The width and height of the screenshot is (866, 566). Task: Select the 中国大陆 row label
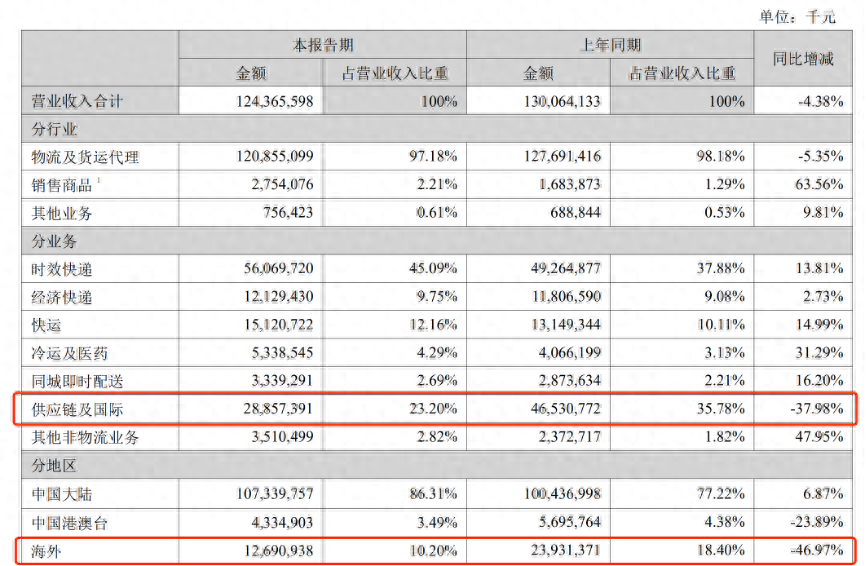tap(62, 493)
